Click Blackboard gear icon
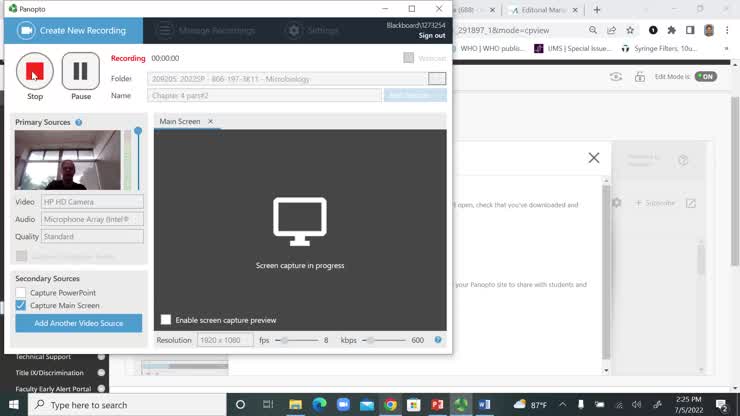This screenshot has height=416, width=740. pos(617,203)
